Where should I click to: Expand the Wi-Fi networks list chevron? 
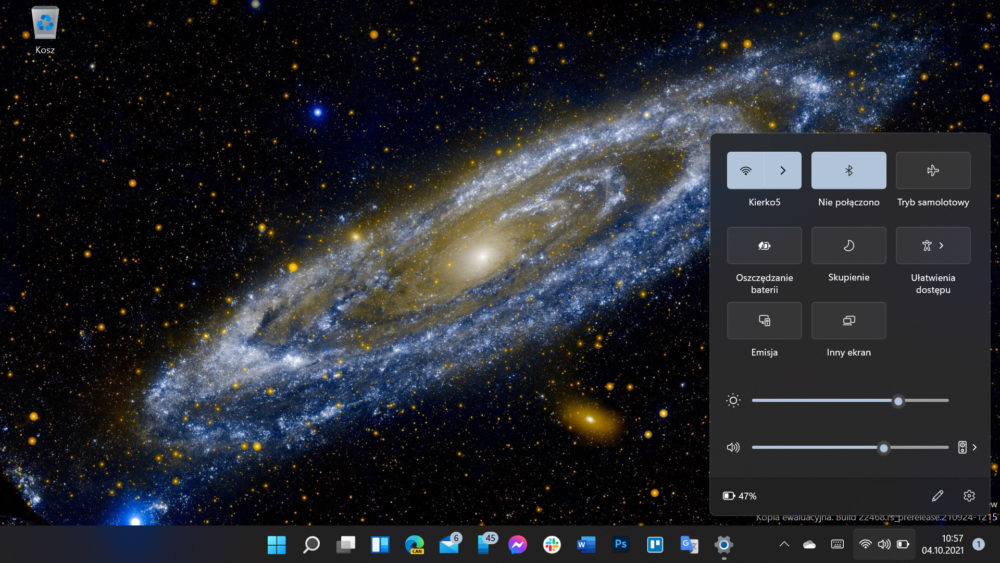783,170
